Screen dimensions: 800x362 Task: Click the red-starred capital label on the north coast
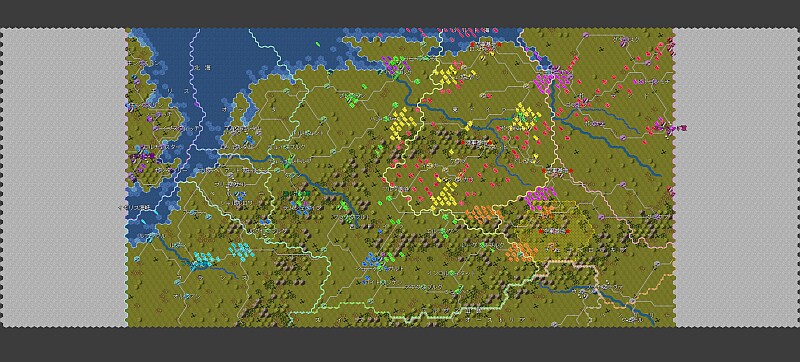pyautogui.click(x=485, y=44)
